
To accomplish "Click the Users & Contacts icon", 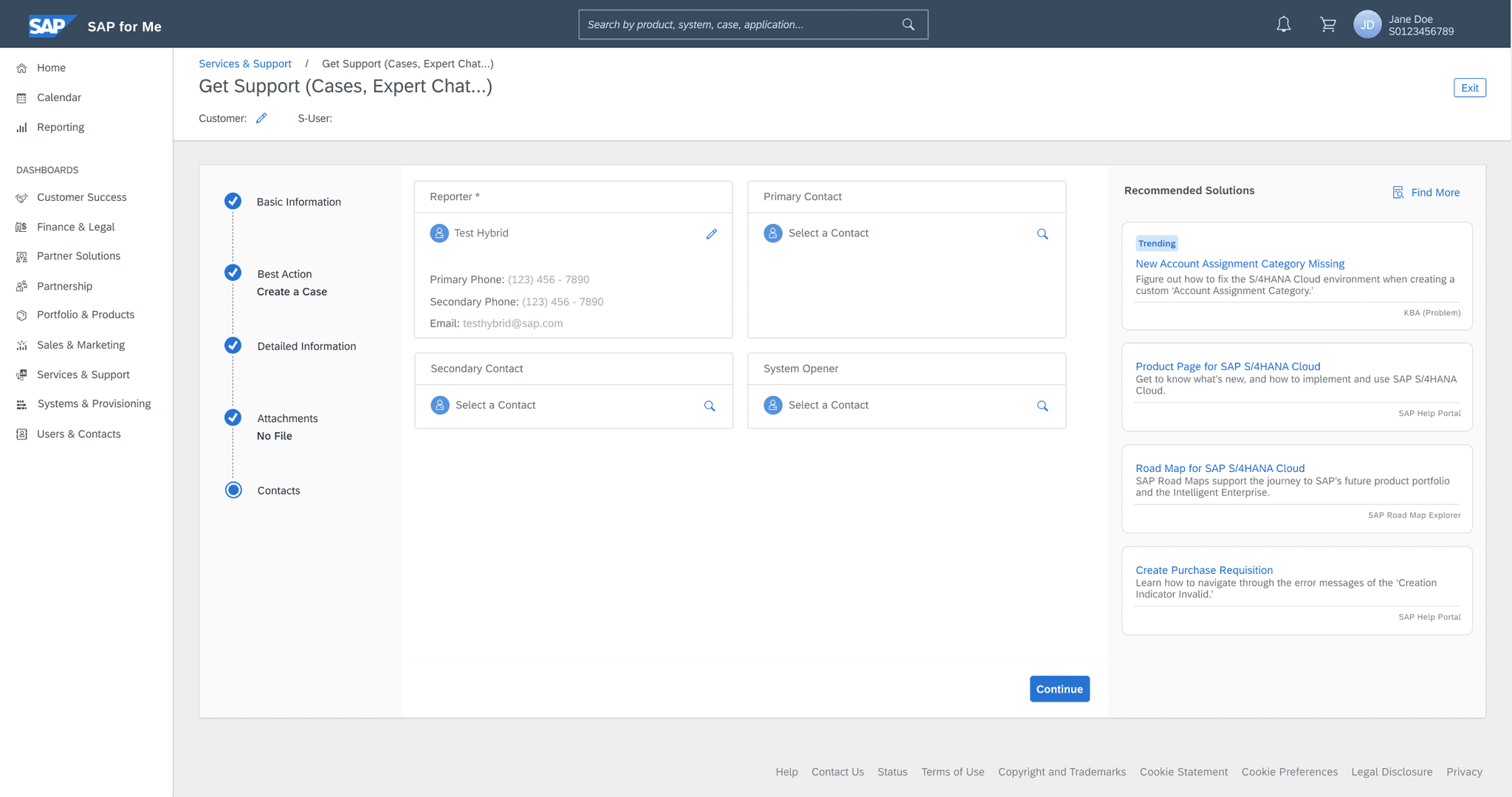I will [x=21, y=434].
